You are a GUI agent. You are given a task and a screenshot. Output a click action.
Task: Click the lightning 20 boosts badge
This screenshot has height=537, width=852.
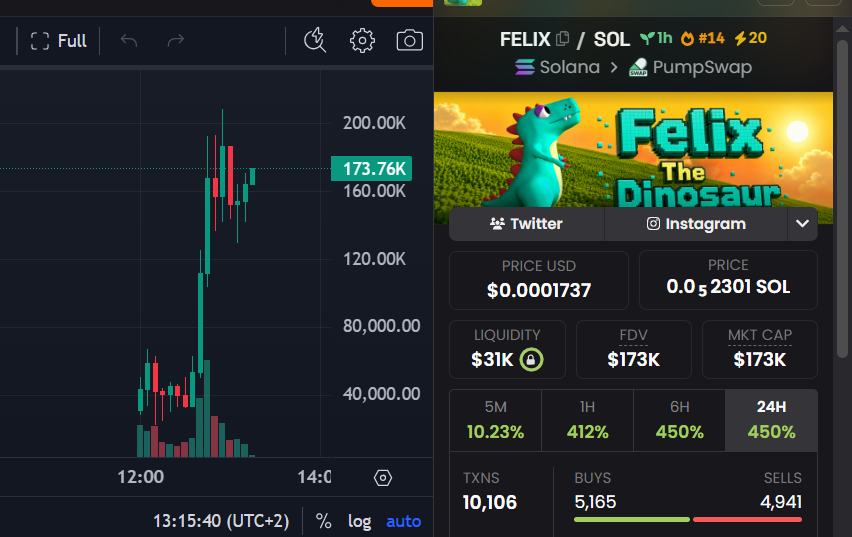point(750,38)
